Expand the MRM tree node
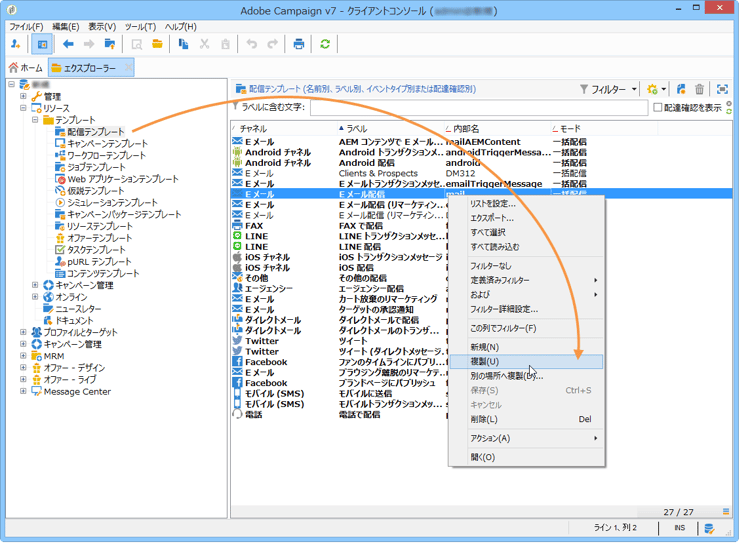 tap(23, 355)
